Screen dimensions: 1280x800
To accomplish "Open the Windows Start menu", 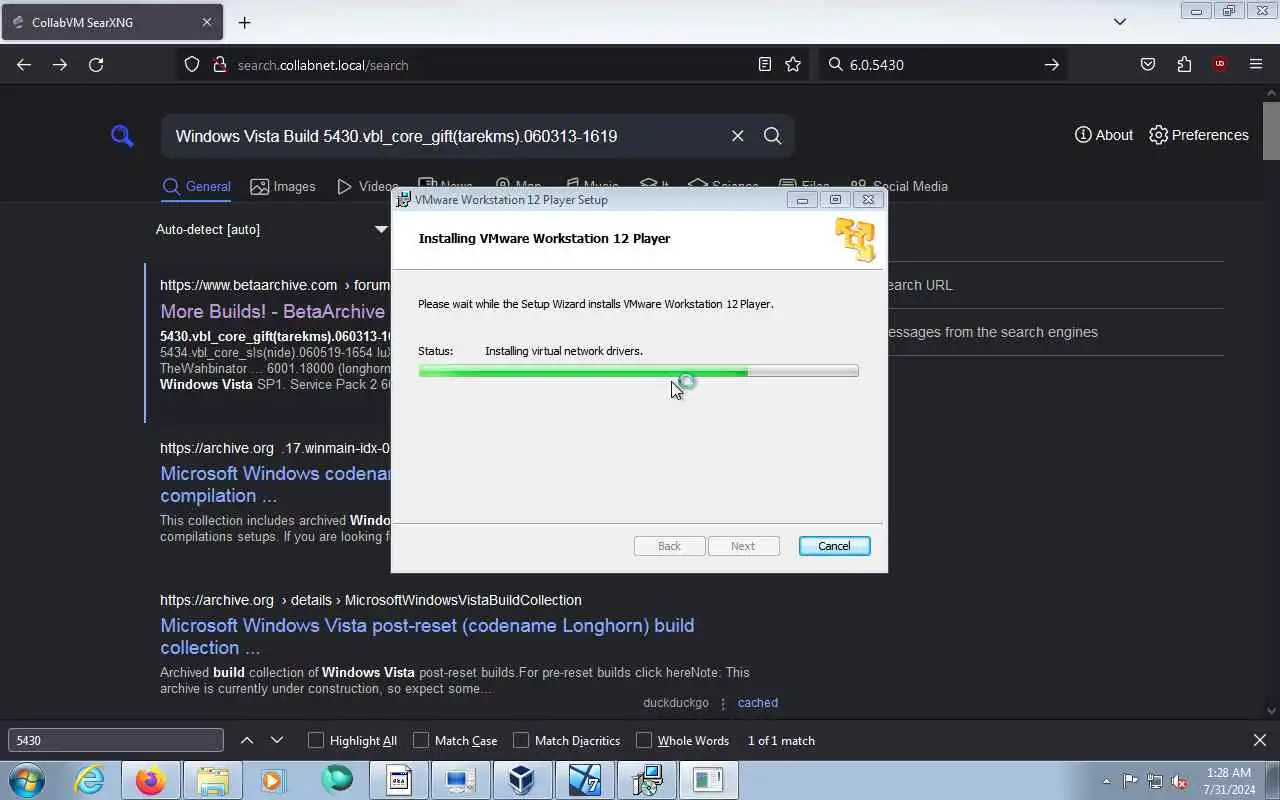I will [x=26, y=780].
